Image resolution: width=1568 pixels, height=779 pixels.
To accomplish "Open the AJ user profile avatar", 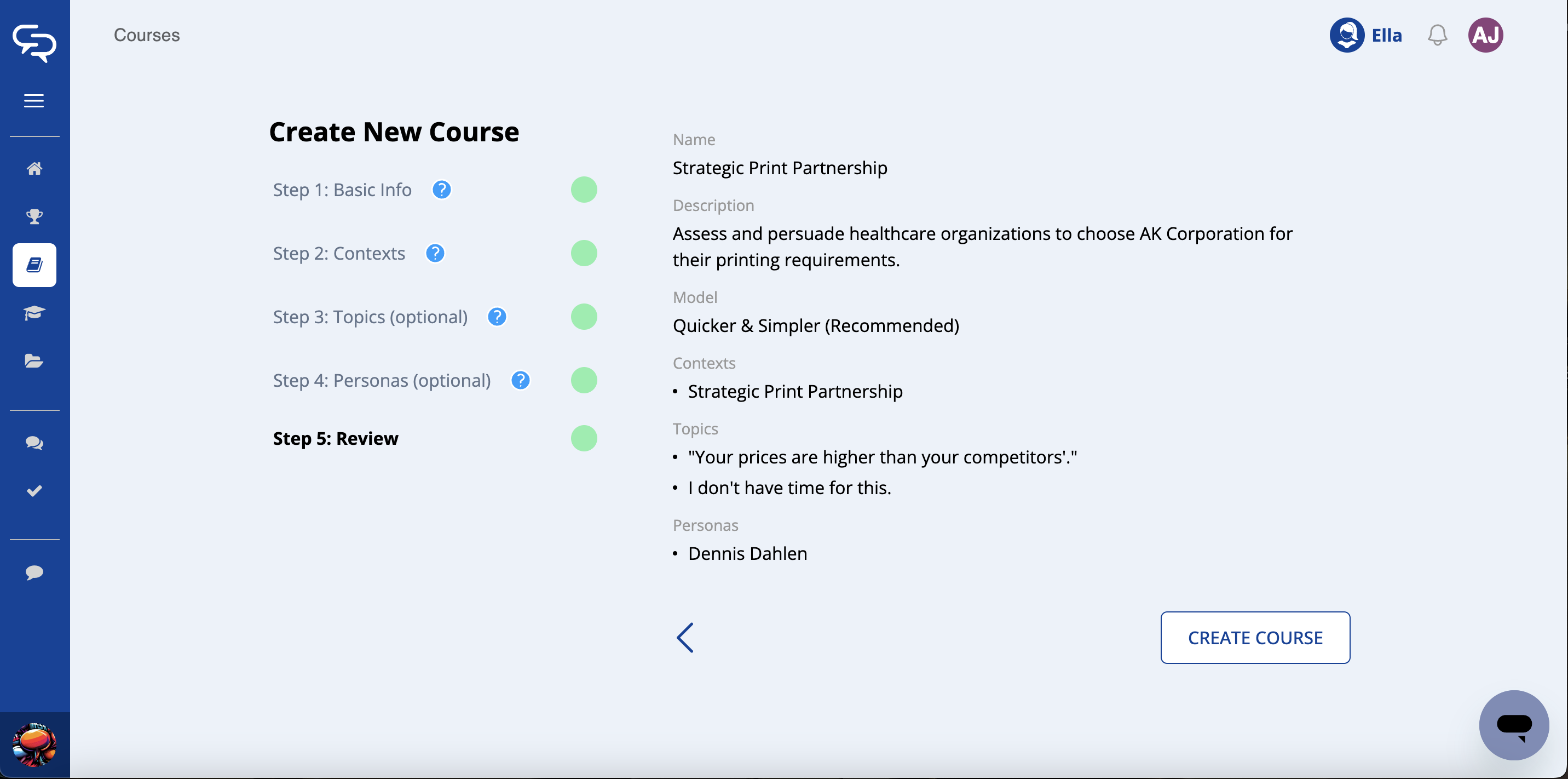I will tap(1485, 35).
